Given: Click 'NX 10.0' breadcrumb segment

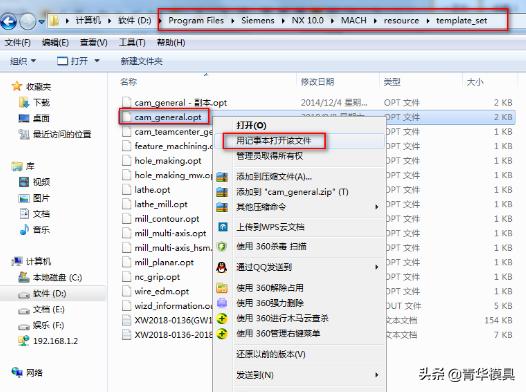Looking at the screenshot, I should [307, 20].
